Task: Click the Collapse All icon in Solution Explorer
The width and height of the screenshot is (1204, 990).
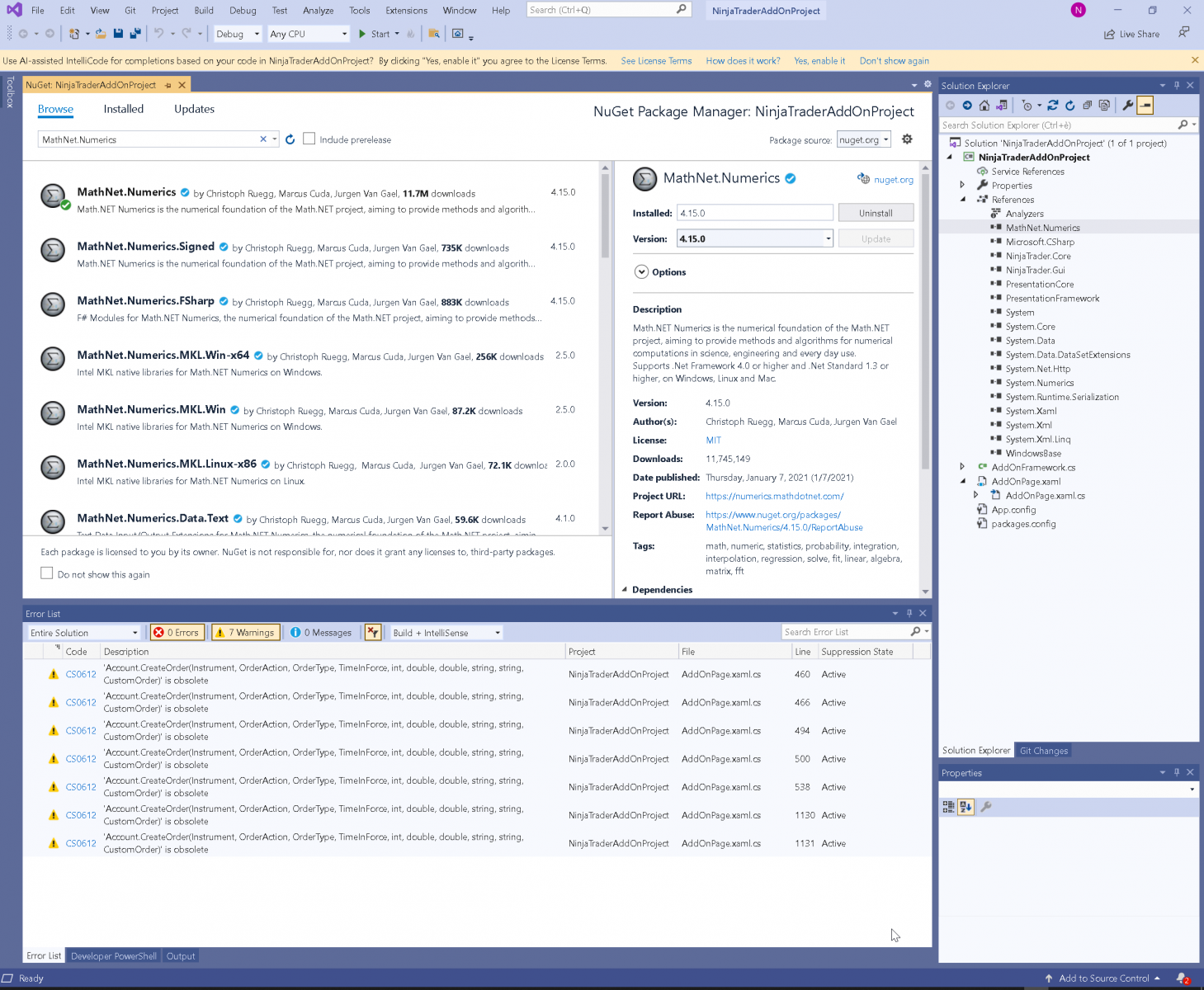Action: click(x=1088, y=106)
